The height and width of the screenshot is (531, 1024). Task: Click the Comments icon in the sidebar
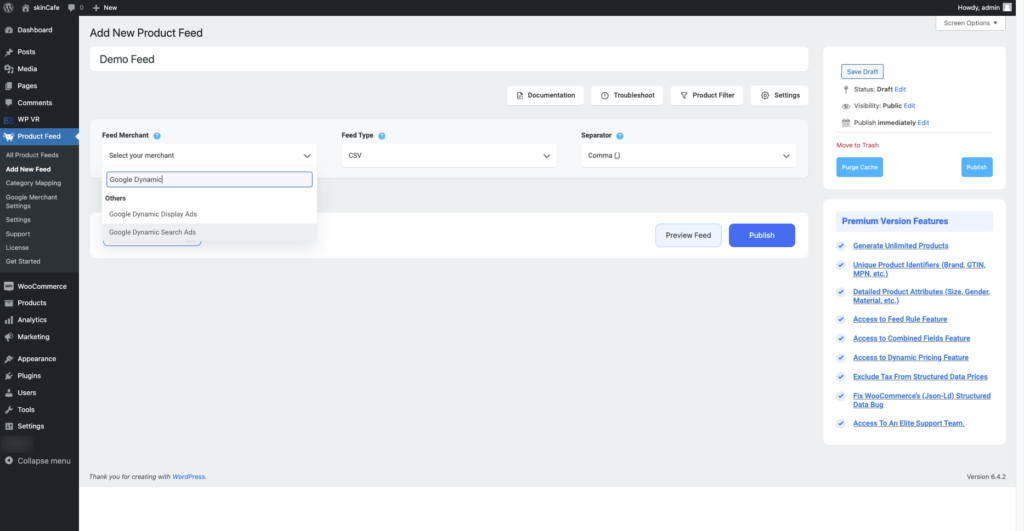[x=8, y=103]
